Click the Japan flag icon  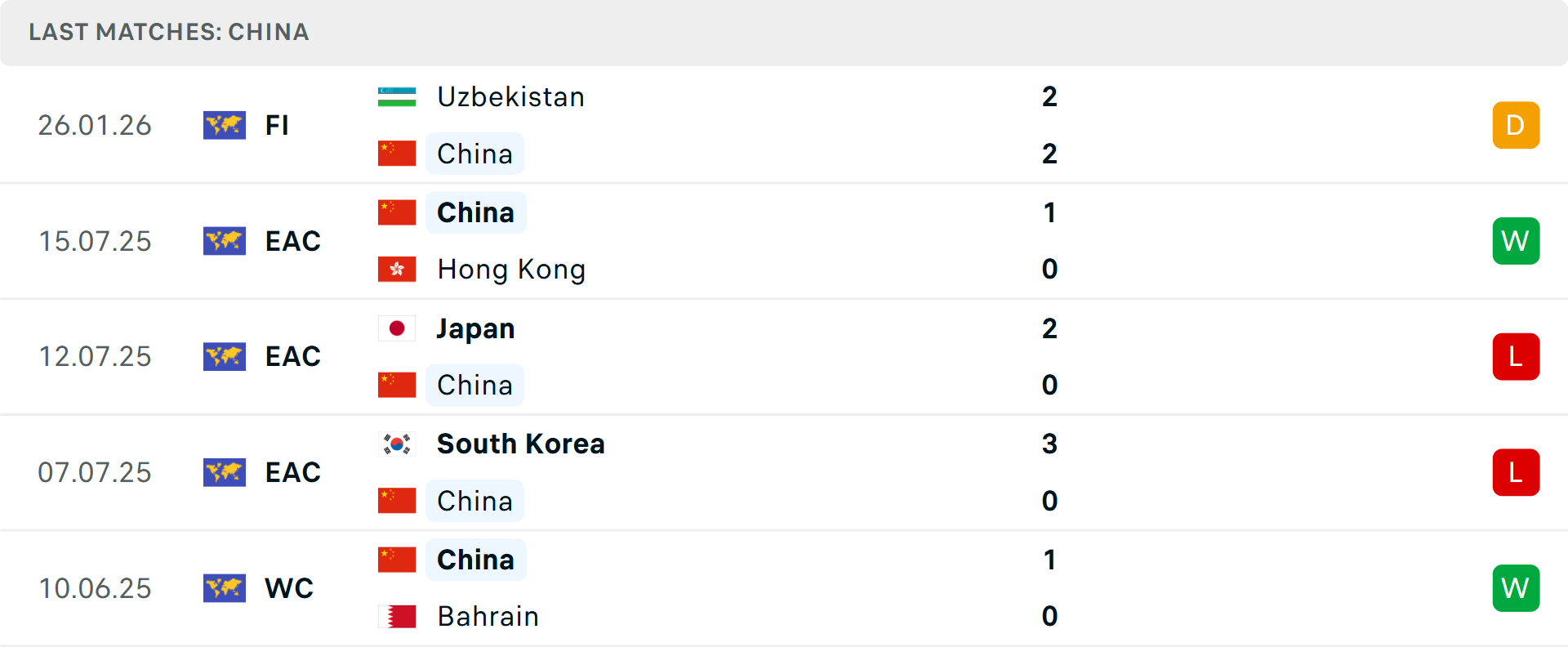tap(397, 328)
